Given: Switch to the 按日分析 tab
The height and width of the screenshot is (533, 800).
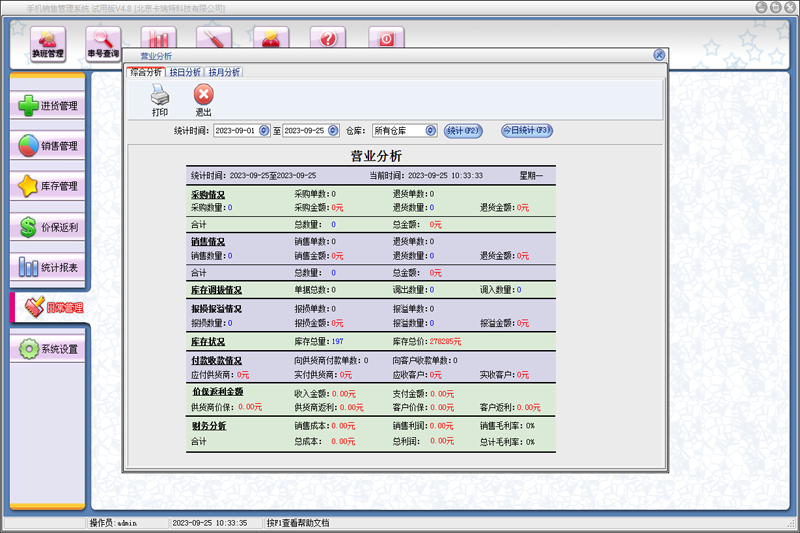Looking at the screenshot, I should pyautogui.click(x=185, y=72).
